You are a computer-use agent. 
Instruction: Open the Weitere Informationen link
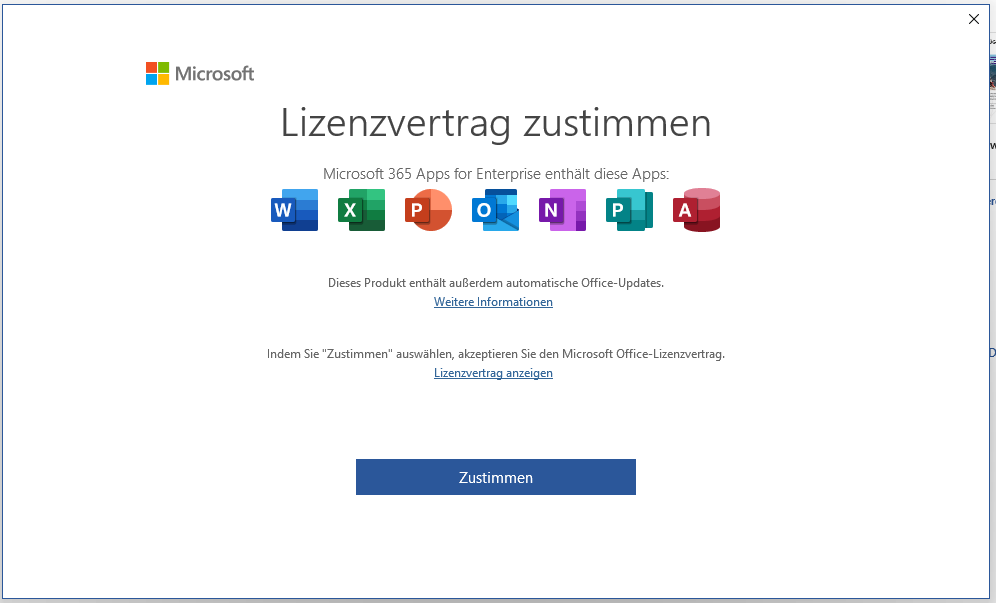493,302
